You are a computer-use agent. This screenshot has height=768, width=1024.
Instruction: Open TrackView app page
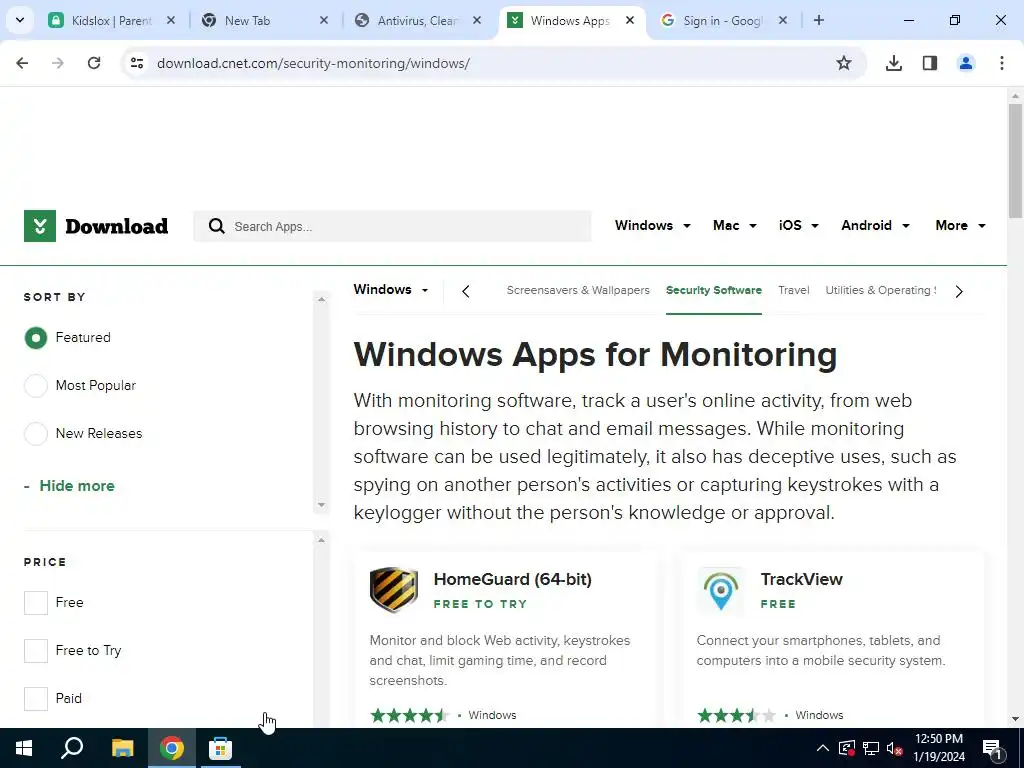pyautogui.click(x=801, y=579)
